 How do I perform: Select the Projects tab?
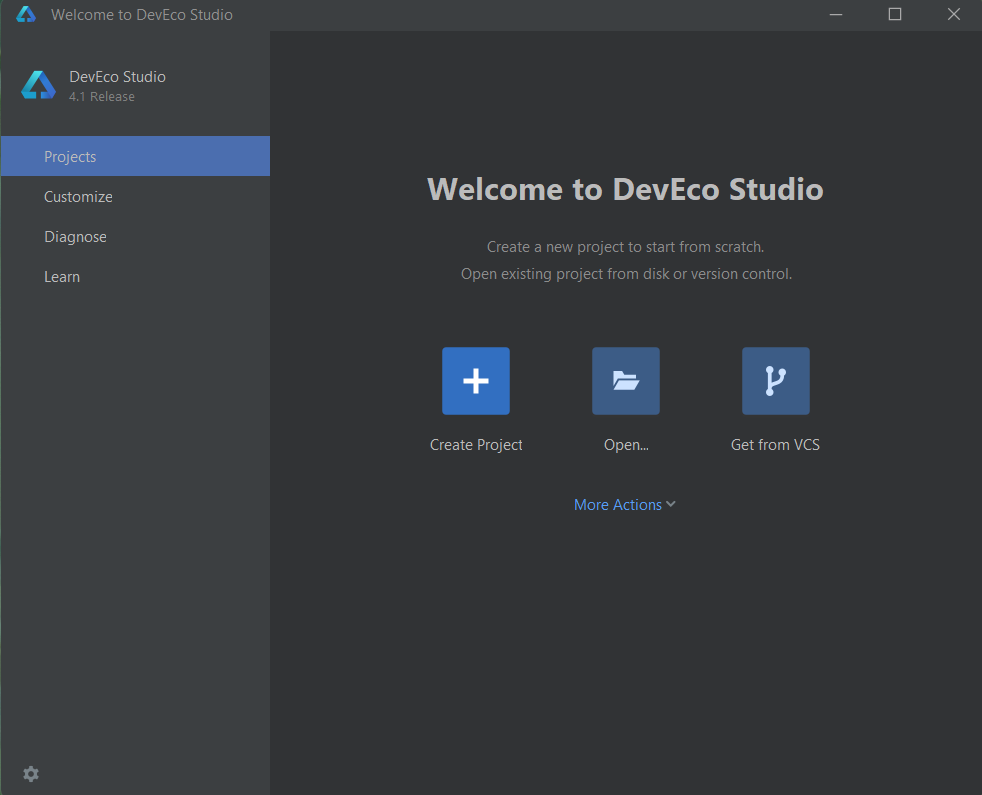click(x=135, y=156)
